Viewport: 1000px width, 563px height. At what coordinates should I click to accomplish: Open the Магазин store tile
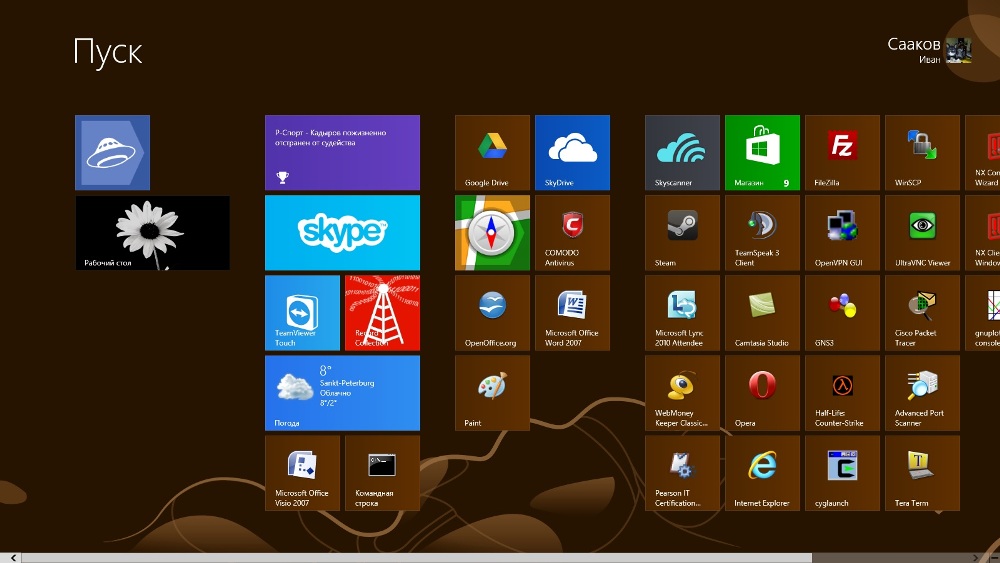click(x=762, y=152)
